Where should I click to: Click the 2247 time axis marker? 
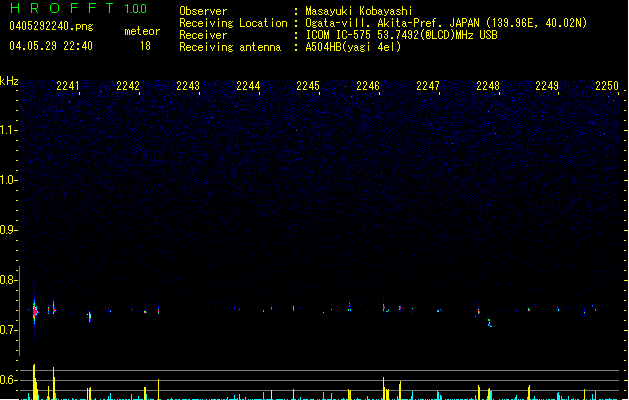tap(428, 85)
